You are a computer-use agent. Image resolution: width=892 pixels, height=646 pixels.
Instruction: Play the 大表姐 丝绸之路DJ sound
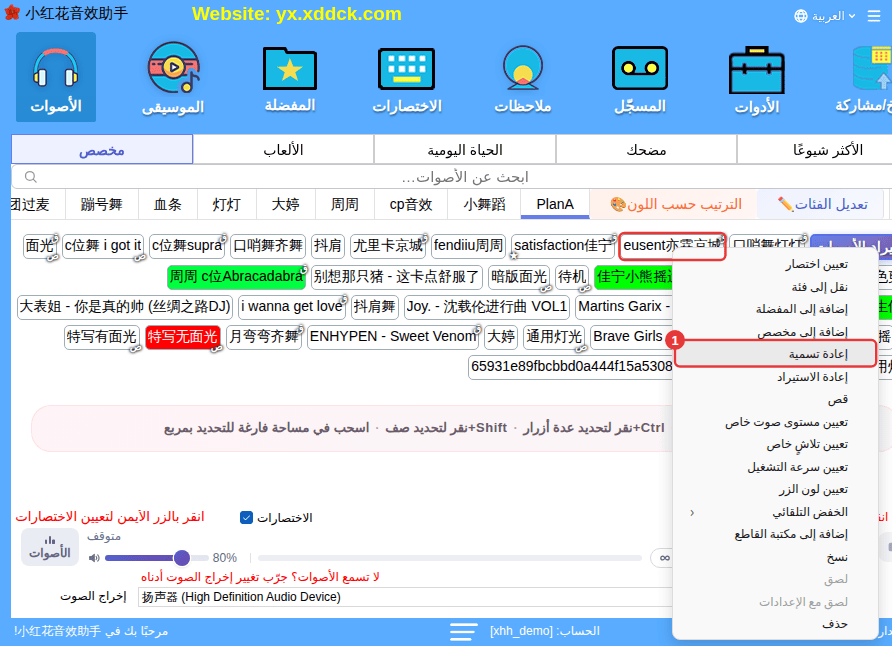125,307
